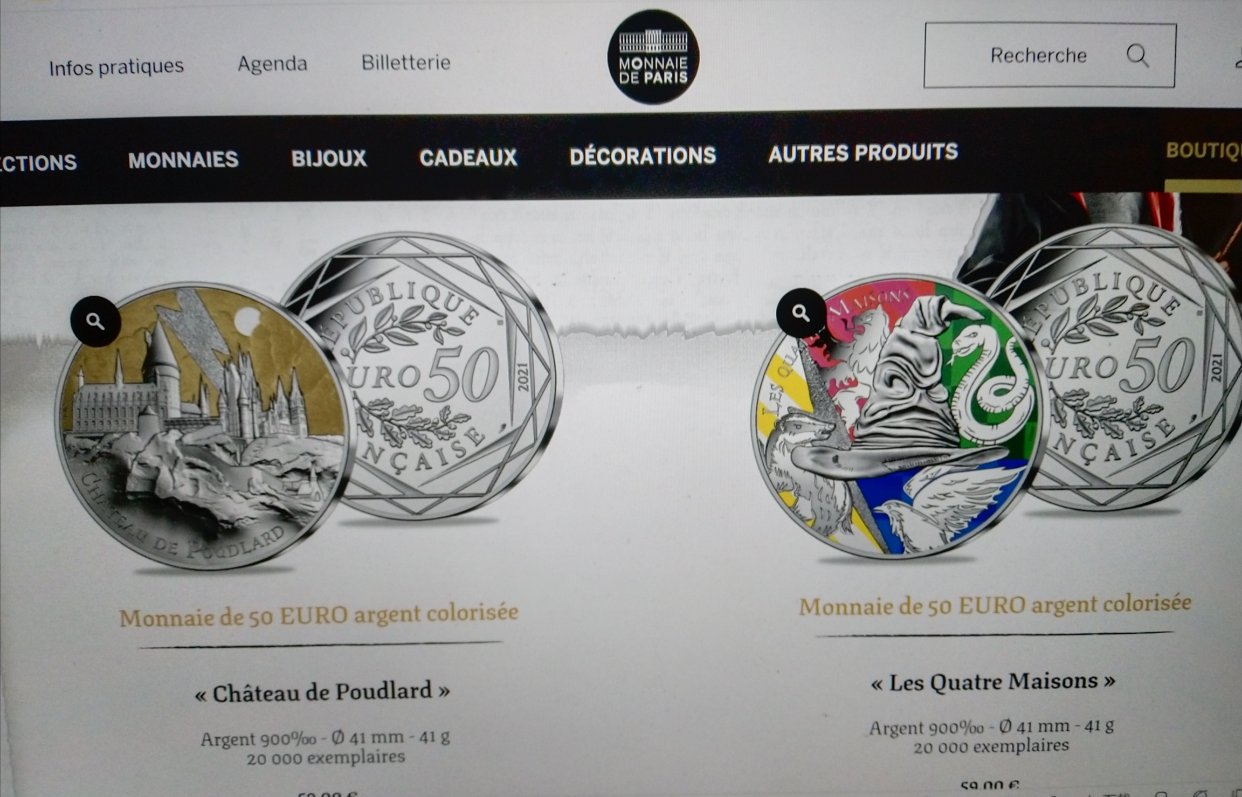Viewport: 1242px width, 797px height.
Task: Open the Infos pratiques link
Action: (116, 67)
